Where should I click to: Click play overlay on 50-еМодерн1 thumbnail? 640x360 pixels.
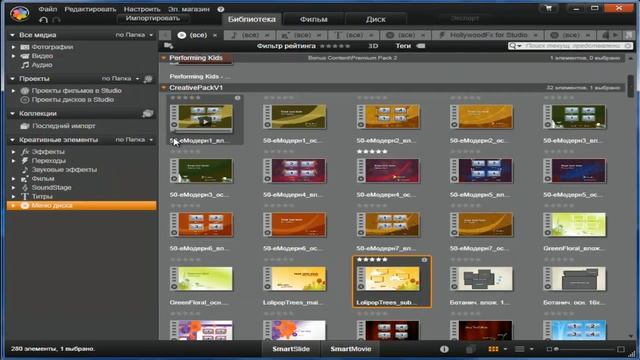pyautogui.click(x=205, y=122)
